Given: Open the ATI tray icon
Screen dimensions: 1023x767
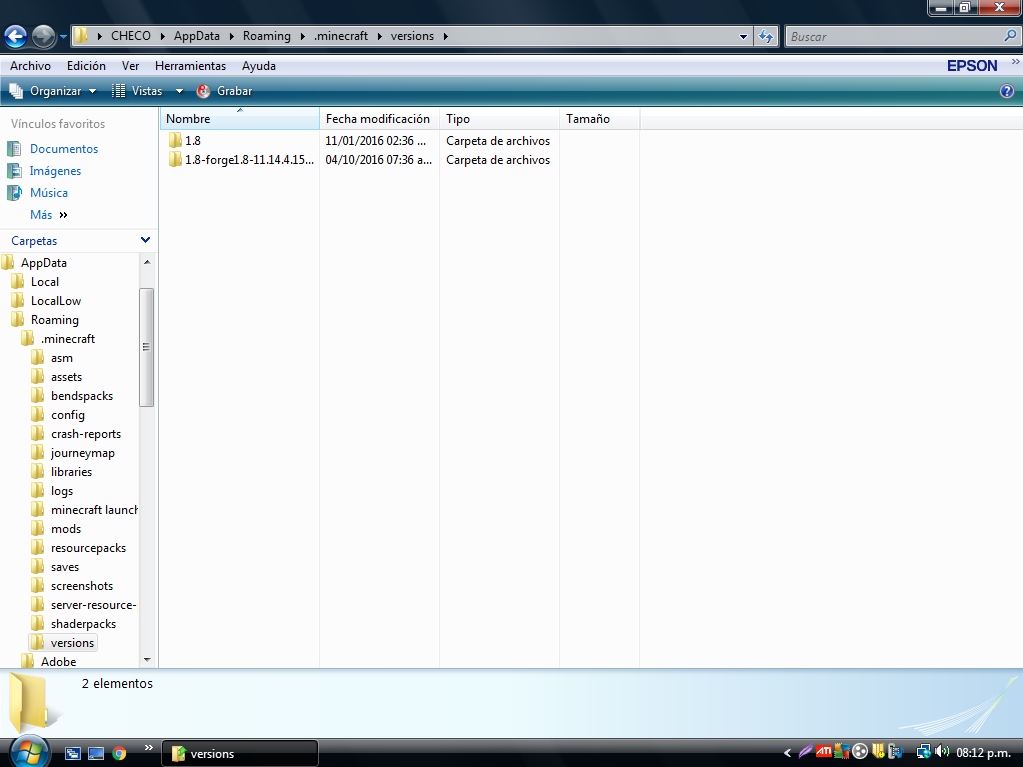Looking at the screenshot, I should (823, 751).
